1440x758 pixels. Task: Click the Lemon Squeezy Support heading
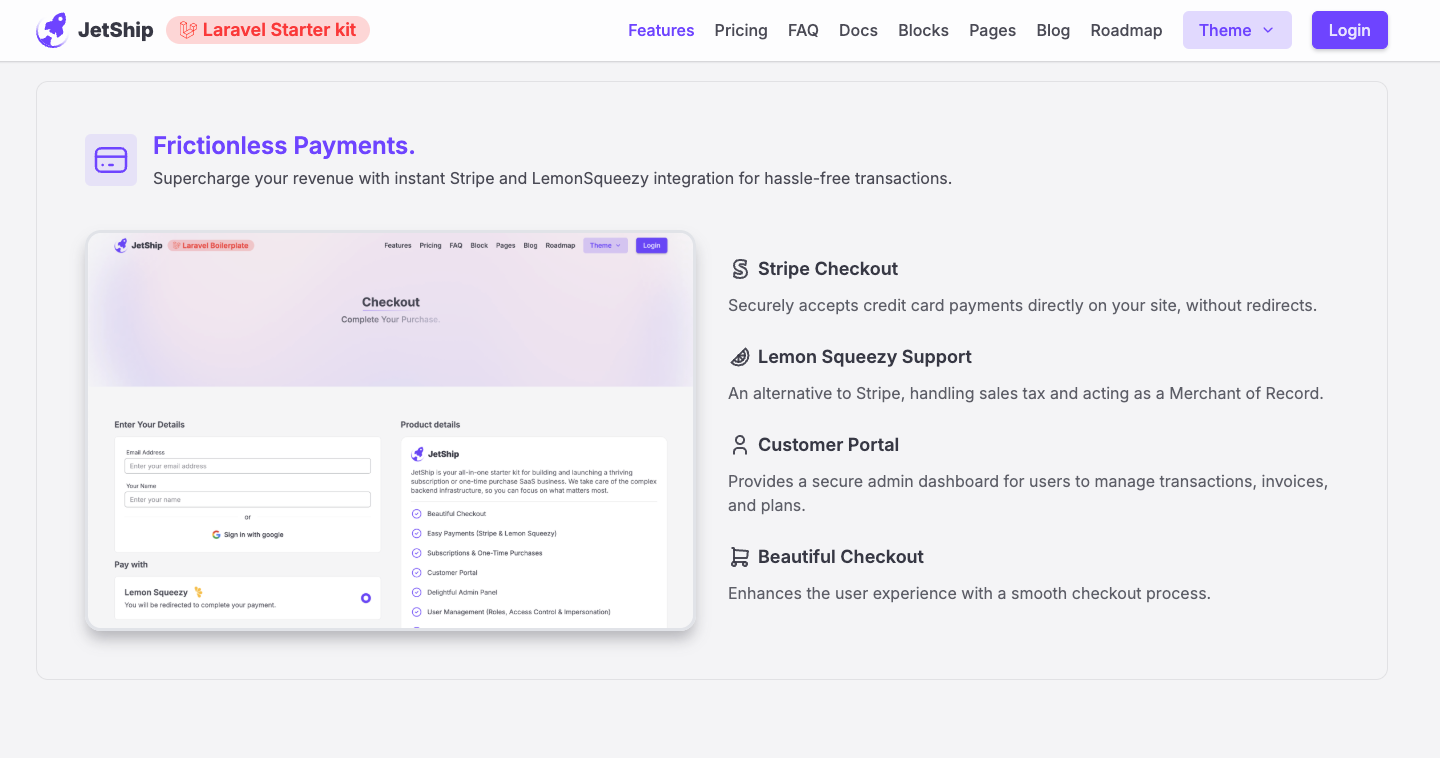pos(865,357)
